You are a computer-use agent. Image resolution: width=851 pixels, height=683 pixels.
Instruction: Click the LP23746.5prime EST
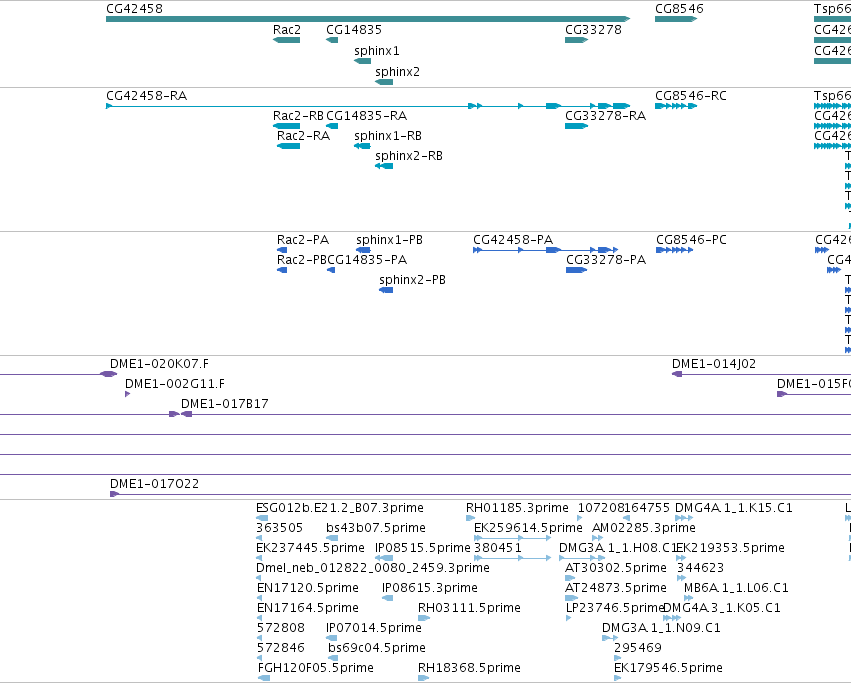(568, 618)
